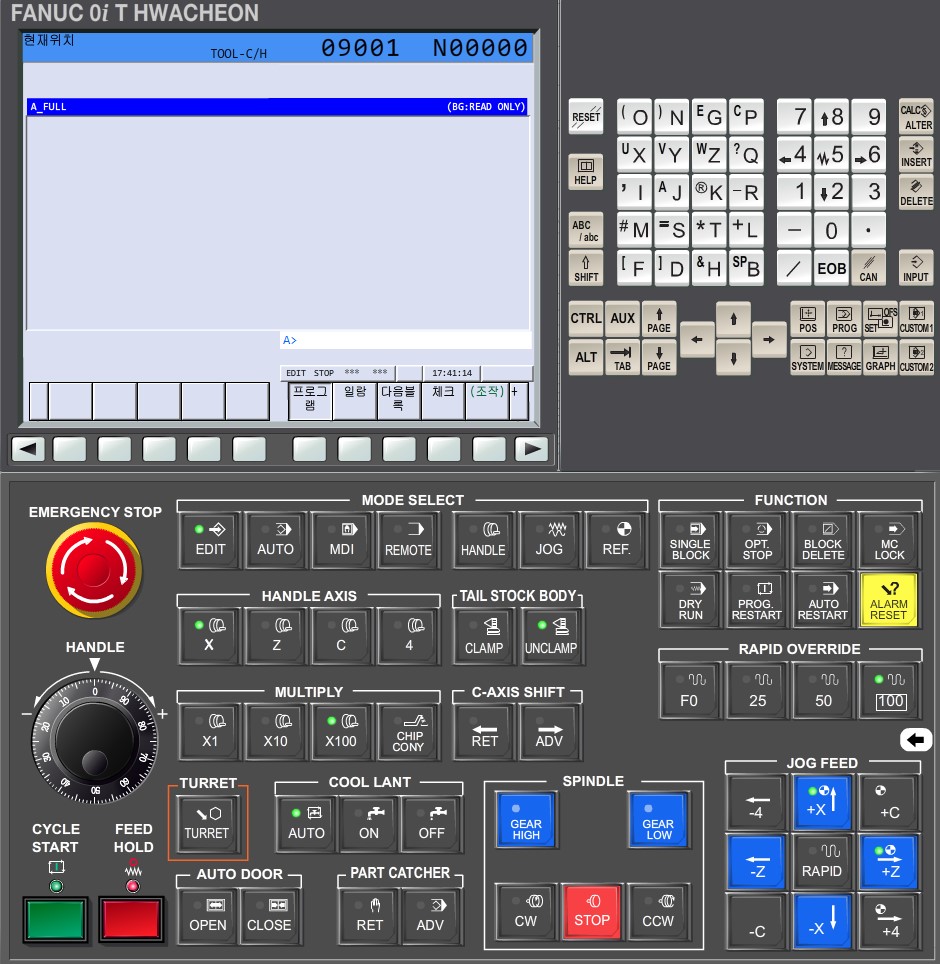The image size is (940, 964).
Task: Click the CUSTOM1 key
Action: click(916, 319)
